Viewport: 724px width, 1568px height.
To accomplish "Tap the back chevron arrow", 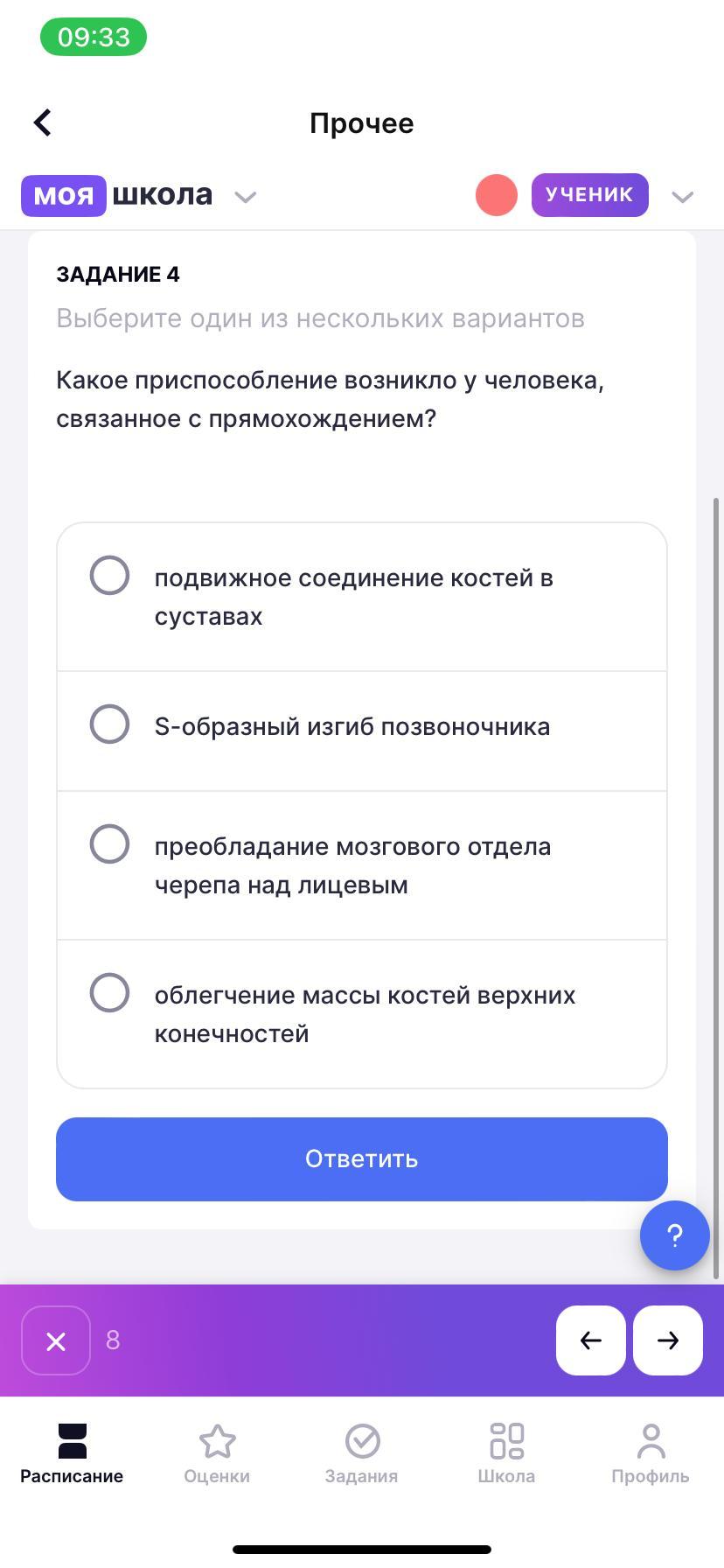I will (43, 122).
